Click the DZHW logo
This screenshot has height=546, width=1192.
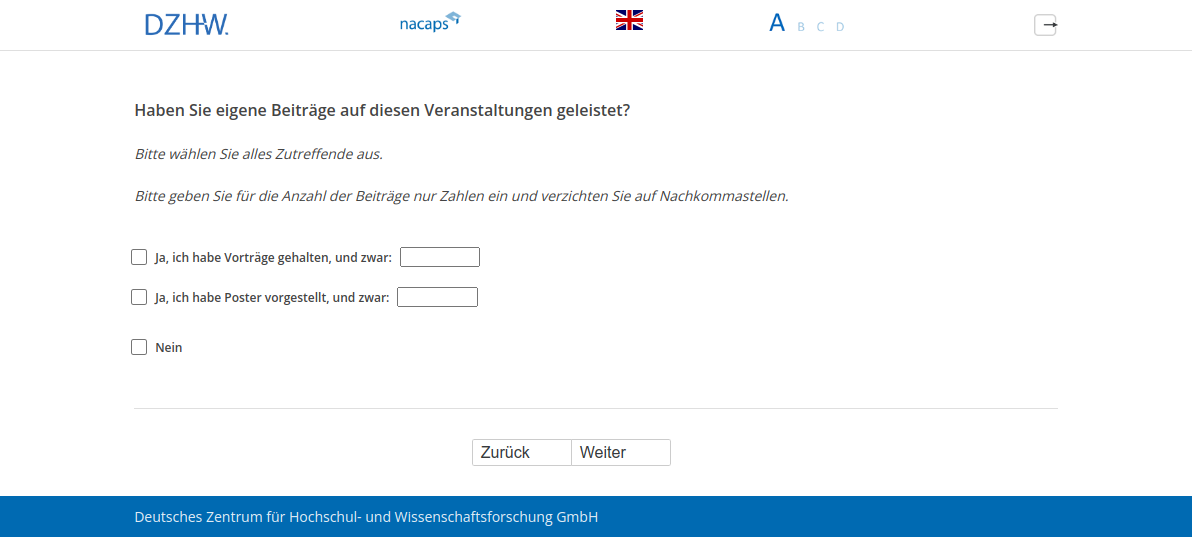point(186,24)
